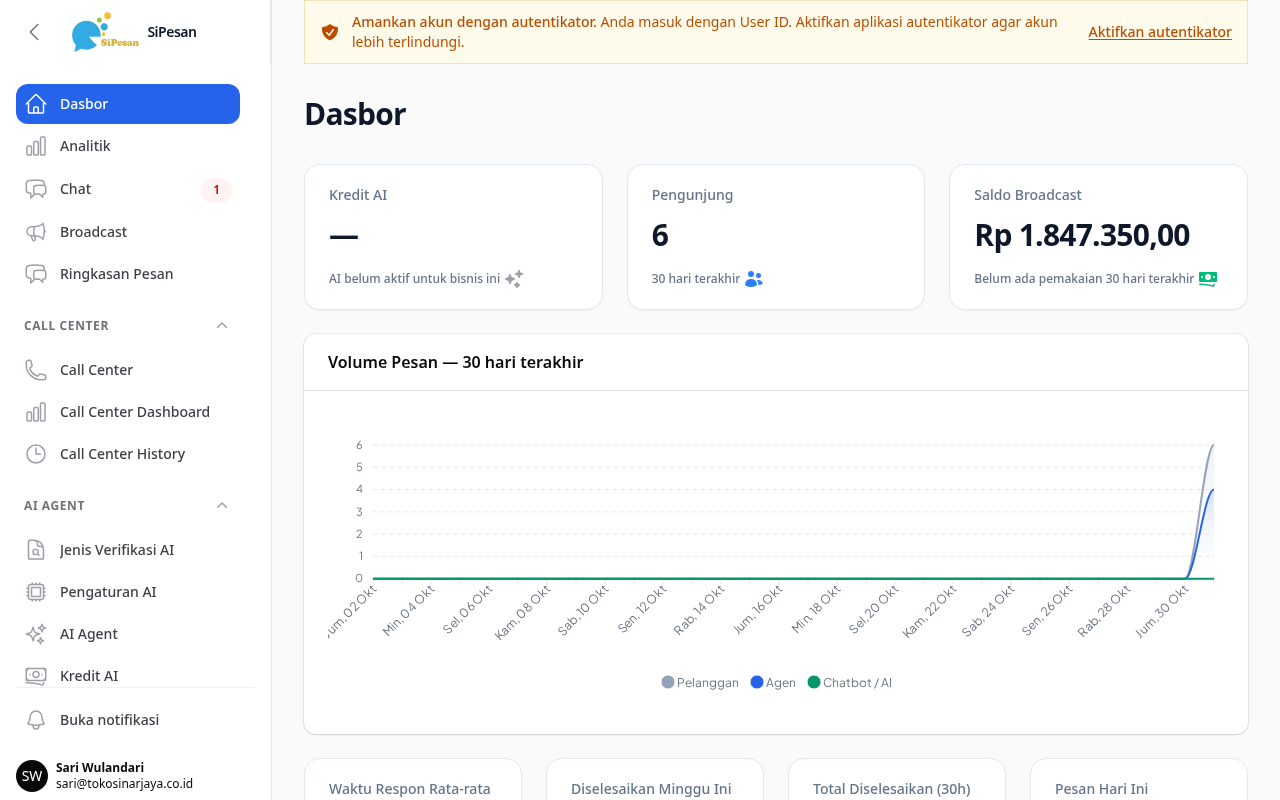Image resolution: width=1280 pixels, height=800 pixels.
Task: Open the Ringkasan Pesan icon
Action: coord(36,274)
